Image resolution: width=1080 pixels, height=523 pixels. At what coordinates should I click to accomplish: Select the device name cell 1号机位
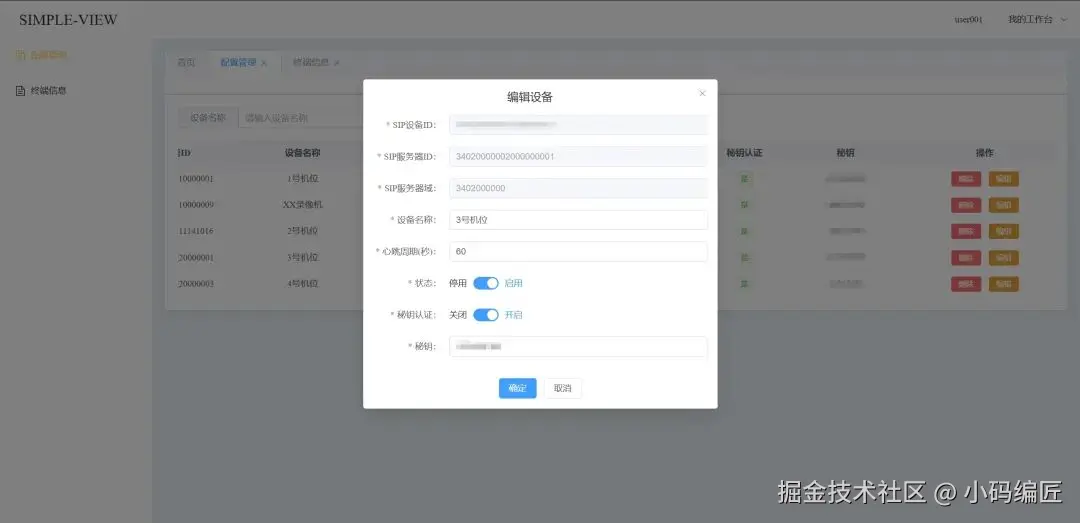point(302,178)
